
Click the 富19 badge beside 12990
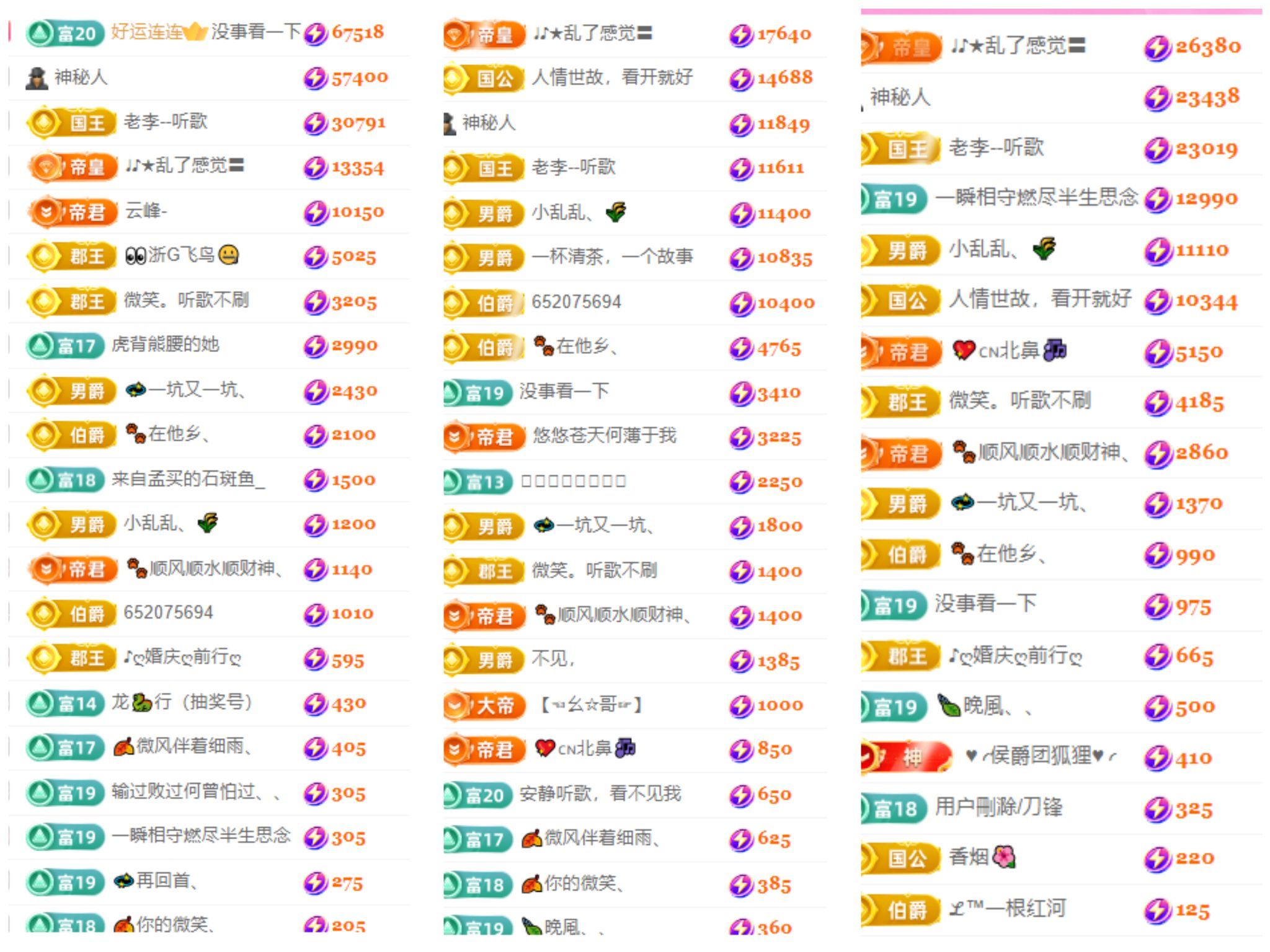[x=894, y=200]
